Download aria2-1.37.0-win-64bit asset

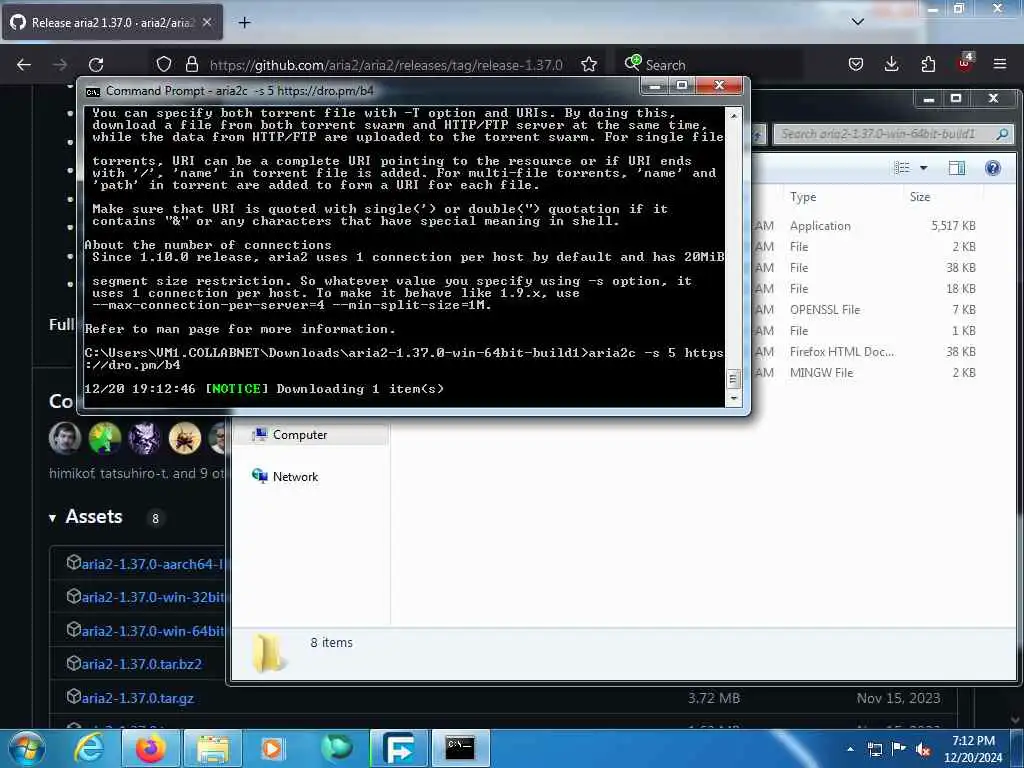[x=153, y=631]
